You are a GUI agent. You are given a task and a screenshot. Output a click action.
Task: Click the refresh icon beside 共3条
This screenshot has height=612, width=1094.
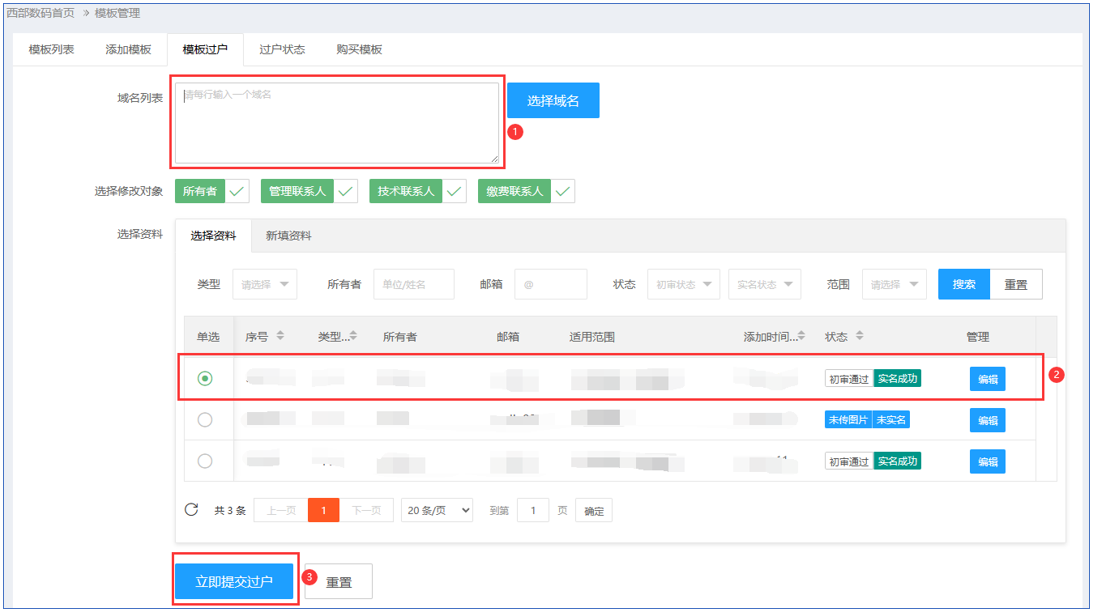(192, 510)
